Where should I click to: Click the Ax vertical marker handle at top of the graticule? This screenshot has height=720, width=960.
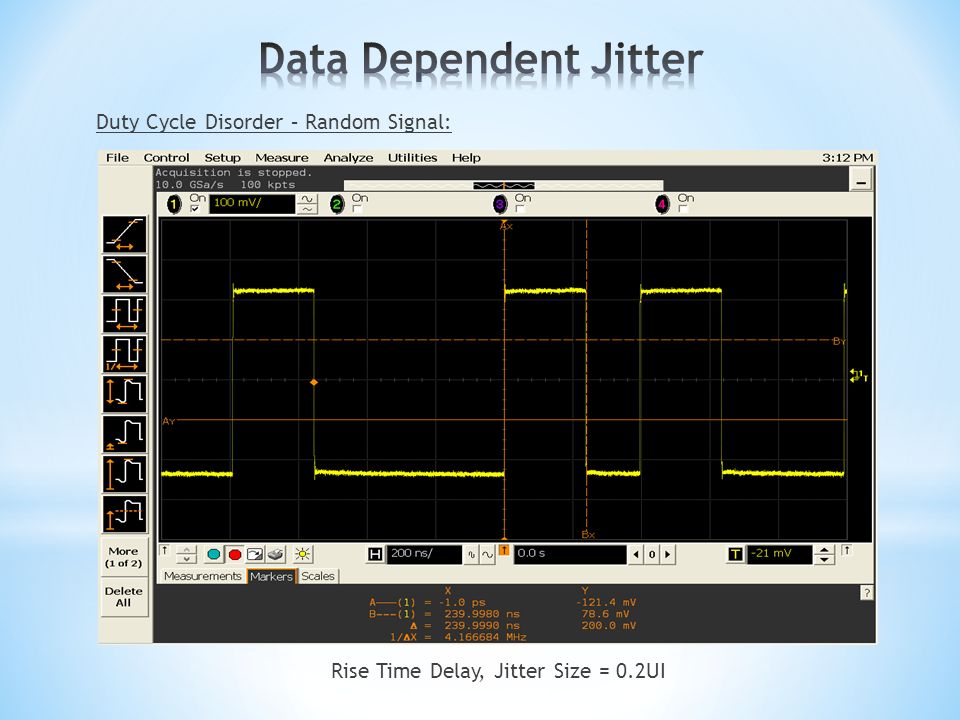(x=505, y=225)
